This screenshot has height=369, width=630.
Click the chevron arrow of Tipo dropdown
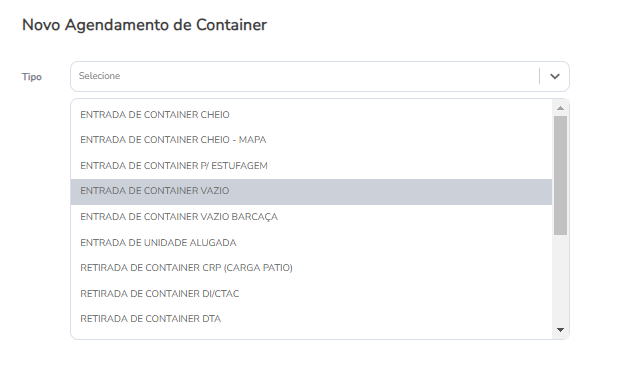point(554,76)
